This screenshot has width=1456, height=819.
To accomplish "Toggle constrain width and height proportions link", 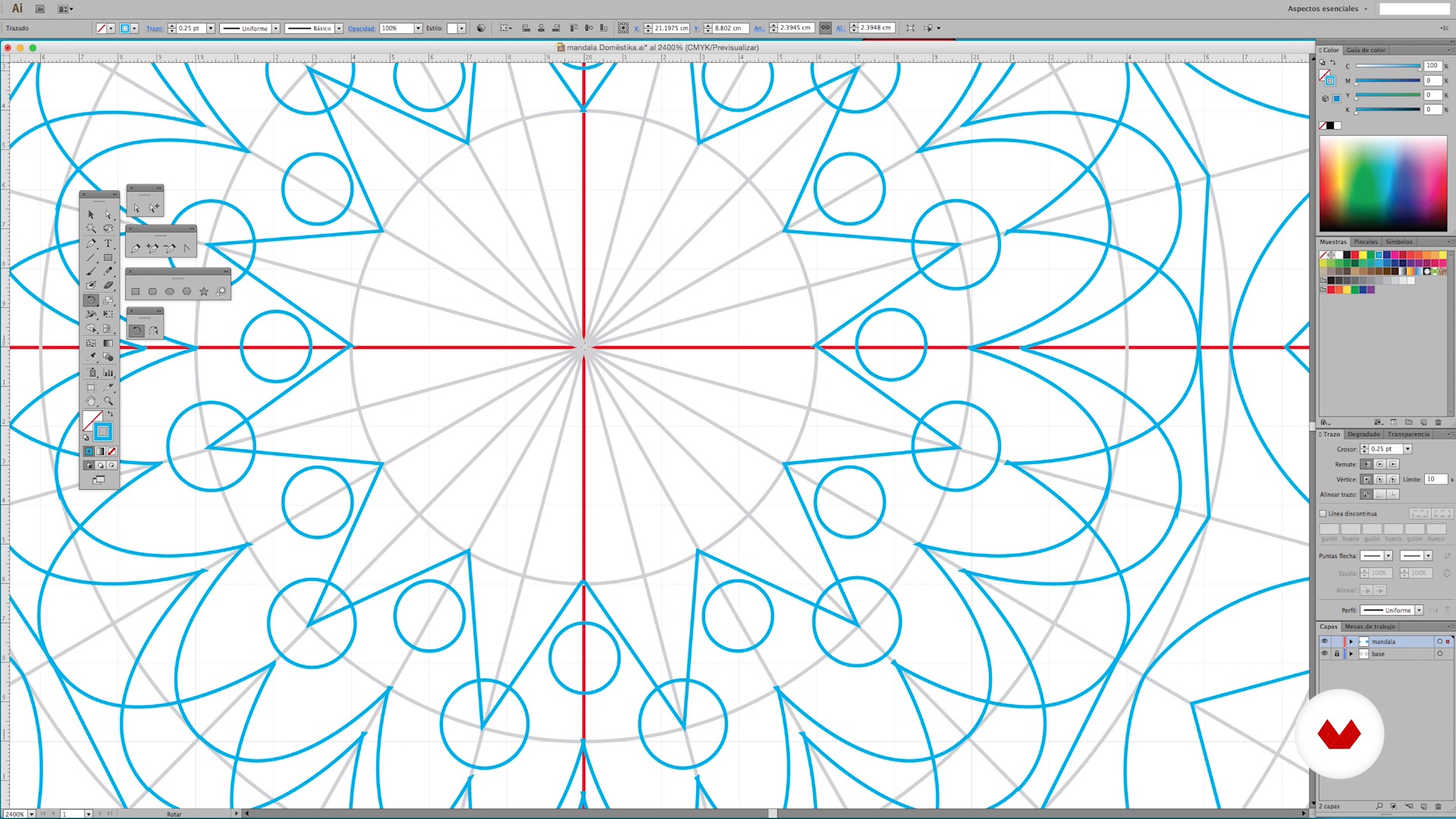I will 825,28.
